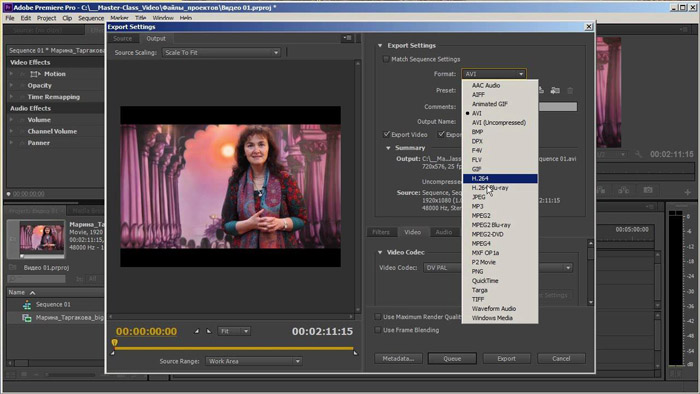Click the Set Out Point triangle icon

[208, 331]
